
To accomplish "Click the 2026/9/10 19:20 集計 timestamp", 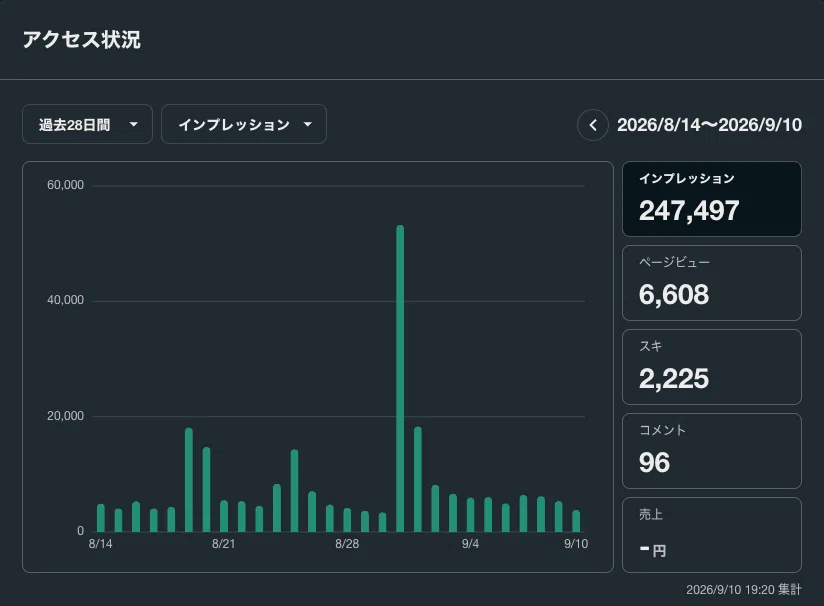I will click(744, 590).
